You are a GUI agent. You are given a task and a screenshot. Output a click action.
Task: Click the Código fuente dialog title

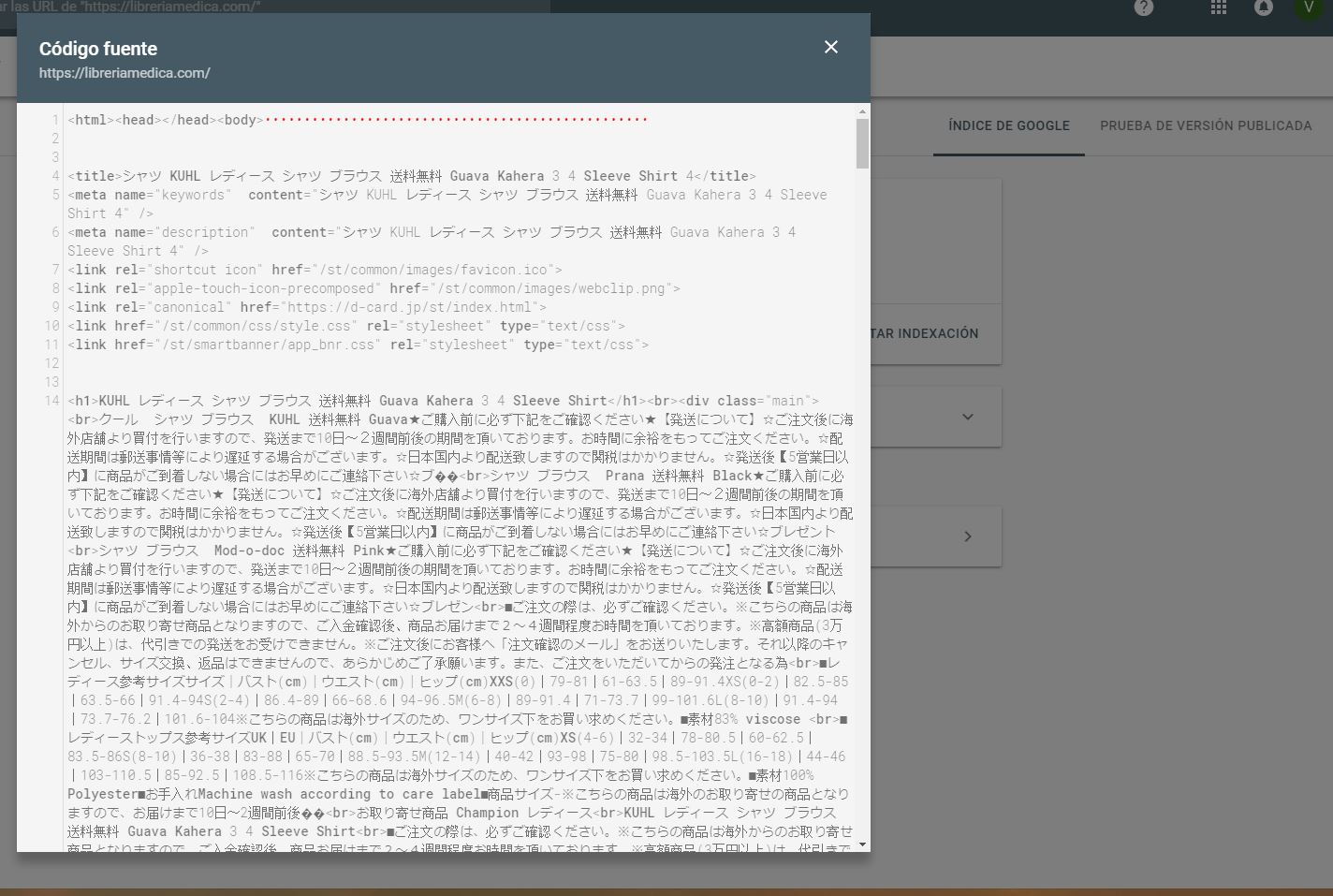click(x=98, y=49)
